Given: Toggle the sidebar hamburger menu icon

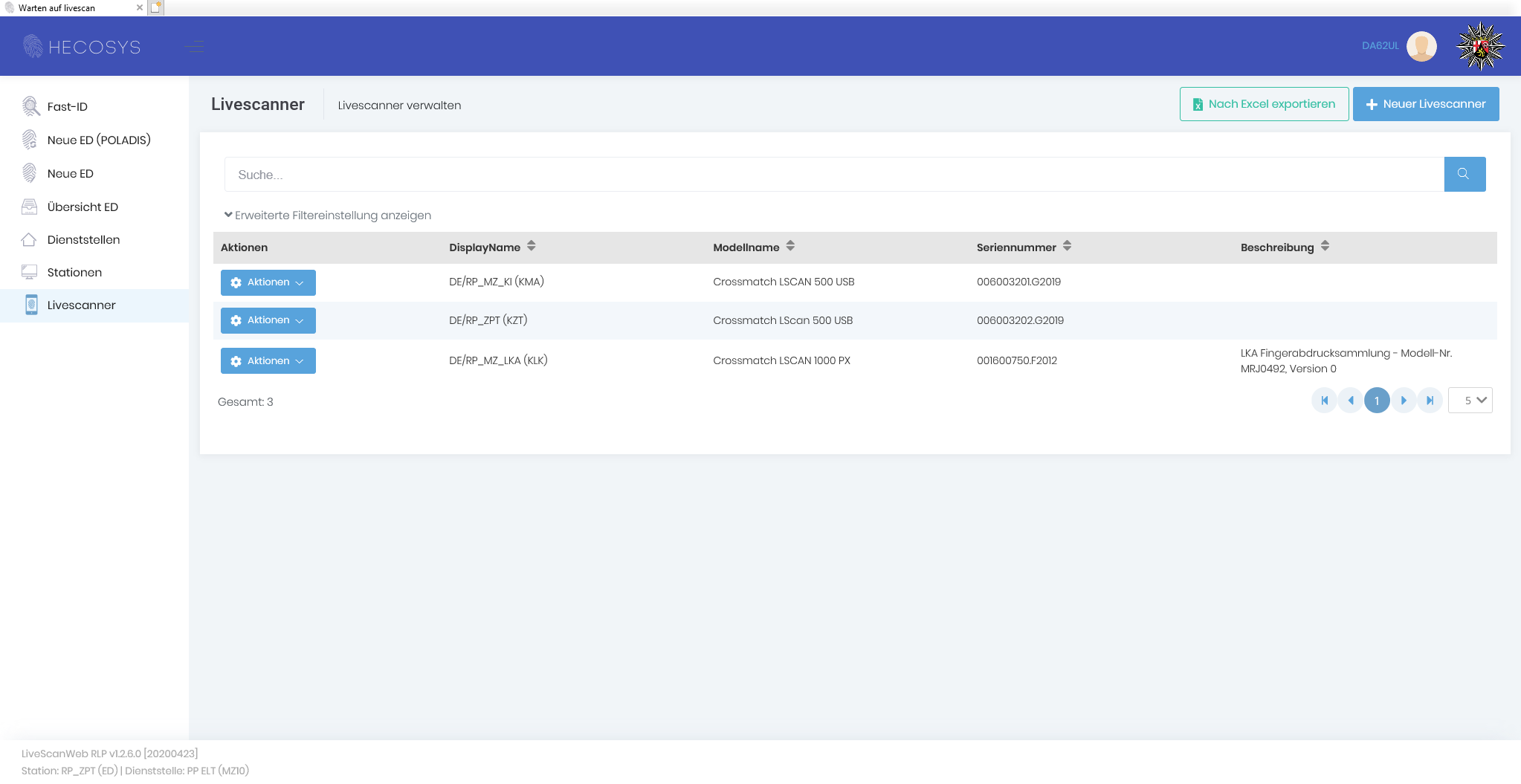Looking at the screenshot, I should [194, 47].
